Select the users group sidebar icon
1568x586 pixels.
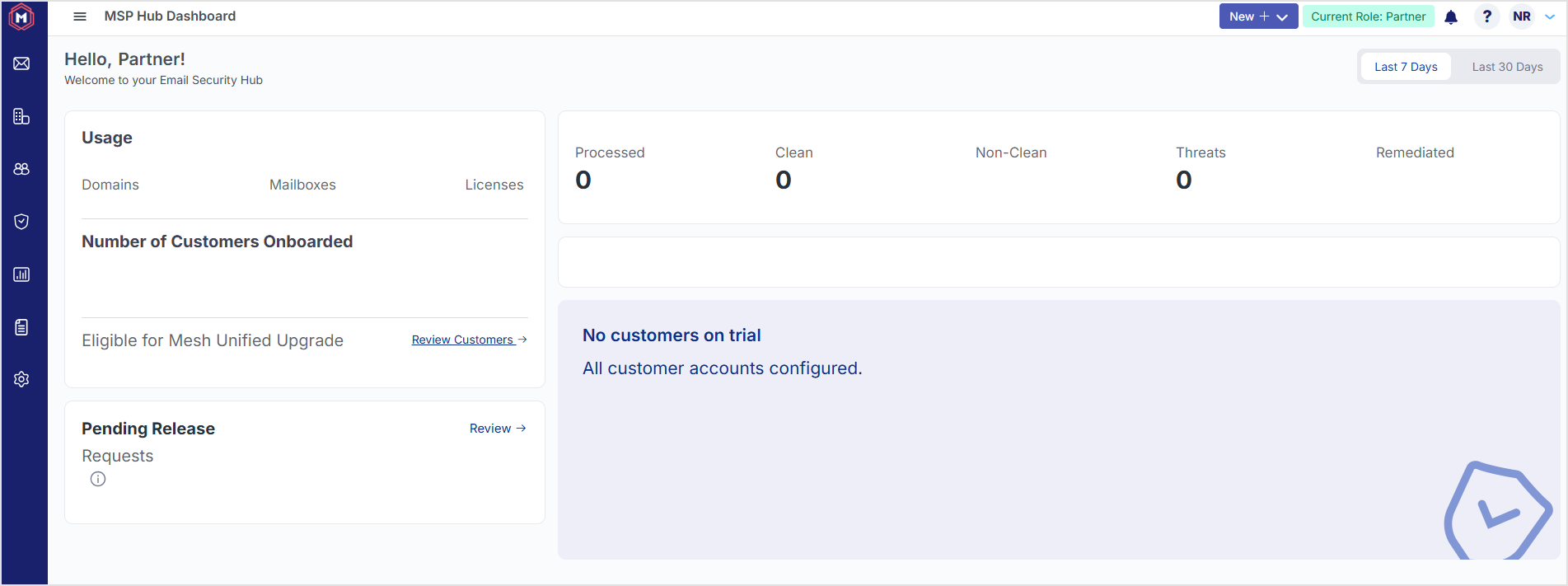click(x=21, y=169)
